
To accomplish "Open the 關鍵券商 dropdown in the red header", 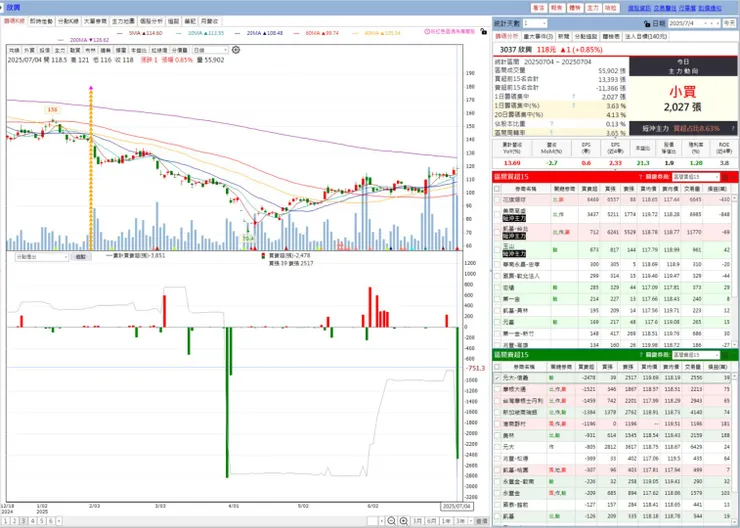I will point(696,177).
